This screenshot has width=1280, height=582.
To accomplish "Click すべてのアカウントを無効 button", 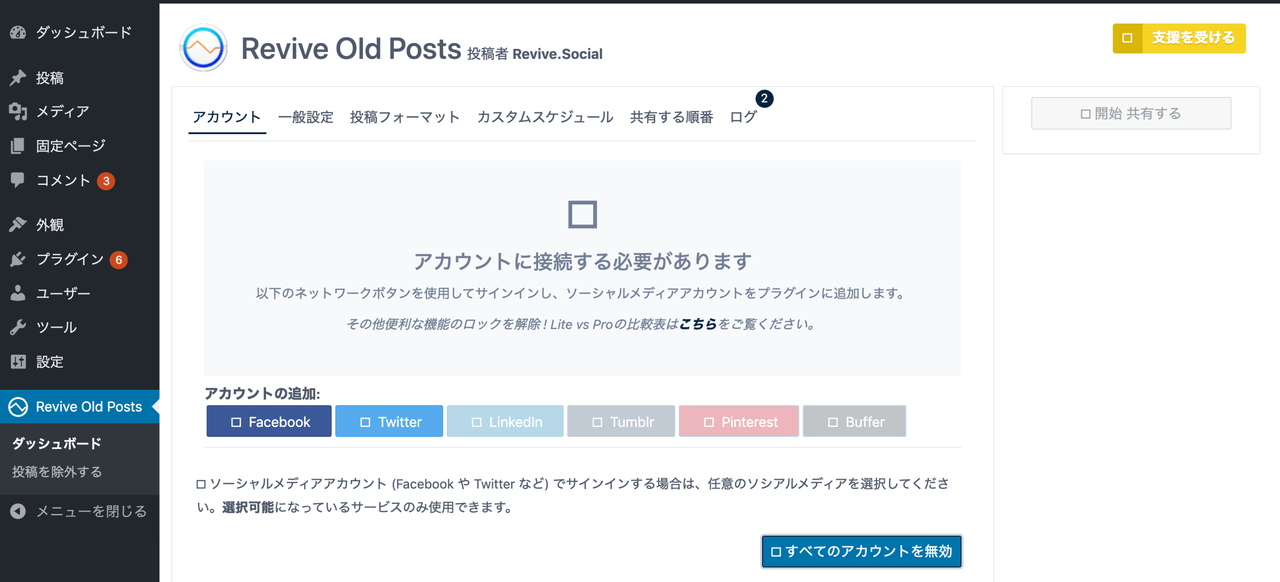I will pyautogui.click(x=862, y=551).
